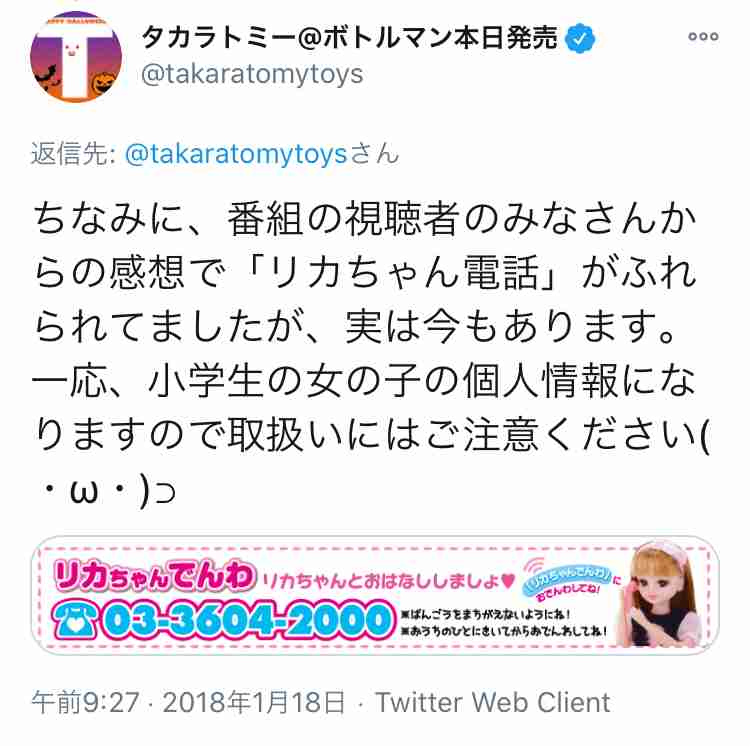The width and height of the screenshot is (750, 746).
Task: Click the phone number 03-3604-2000
Action: (248, 620)
